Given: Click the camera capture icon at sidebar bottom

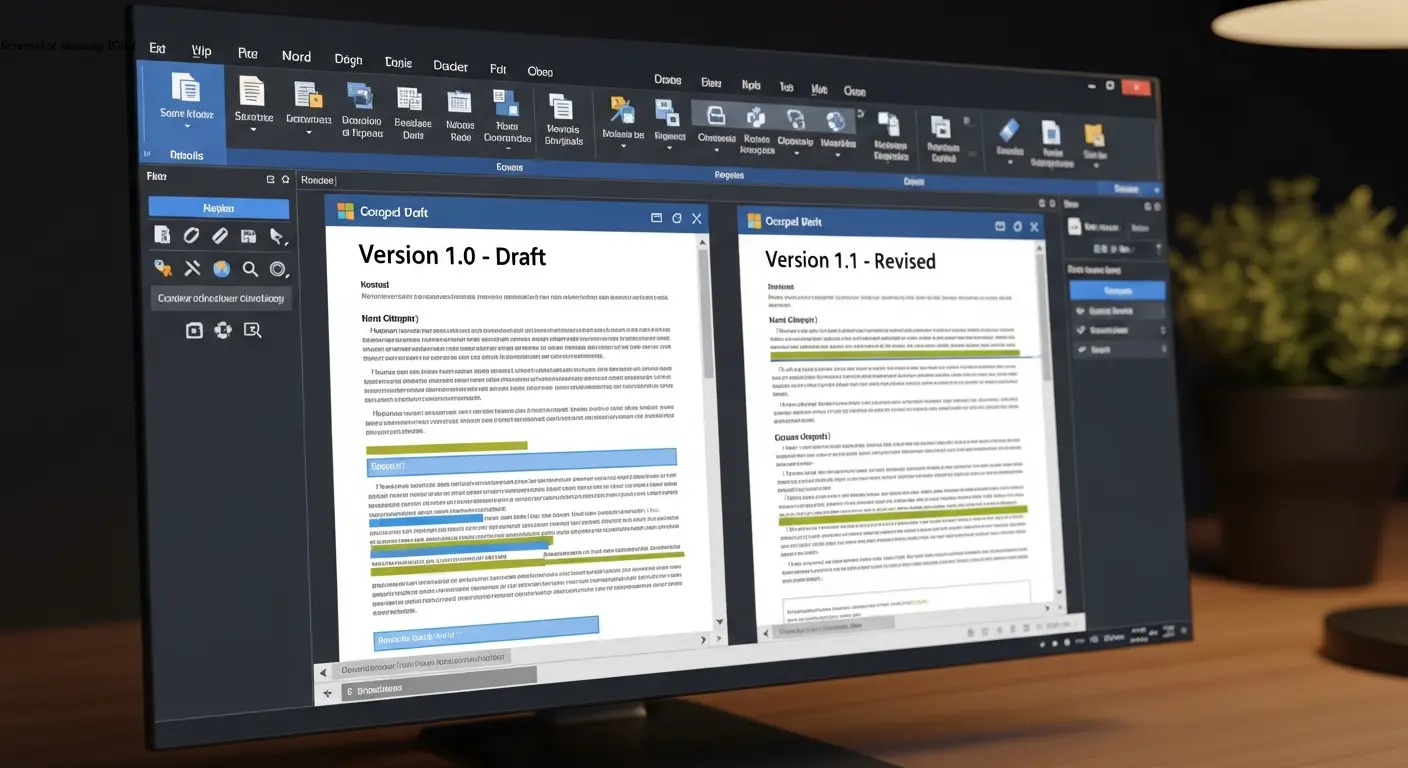Looking at the screenshot, I should [194, 330].
